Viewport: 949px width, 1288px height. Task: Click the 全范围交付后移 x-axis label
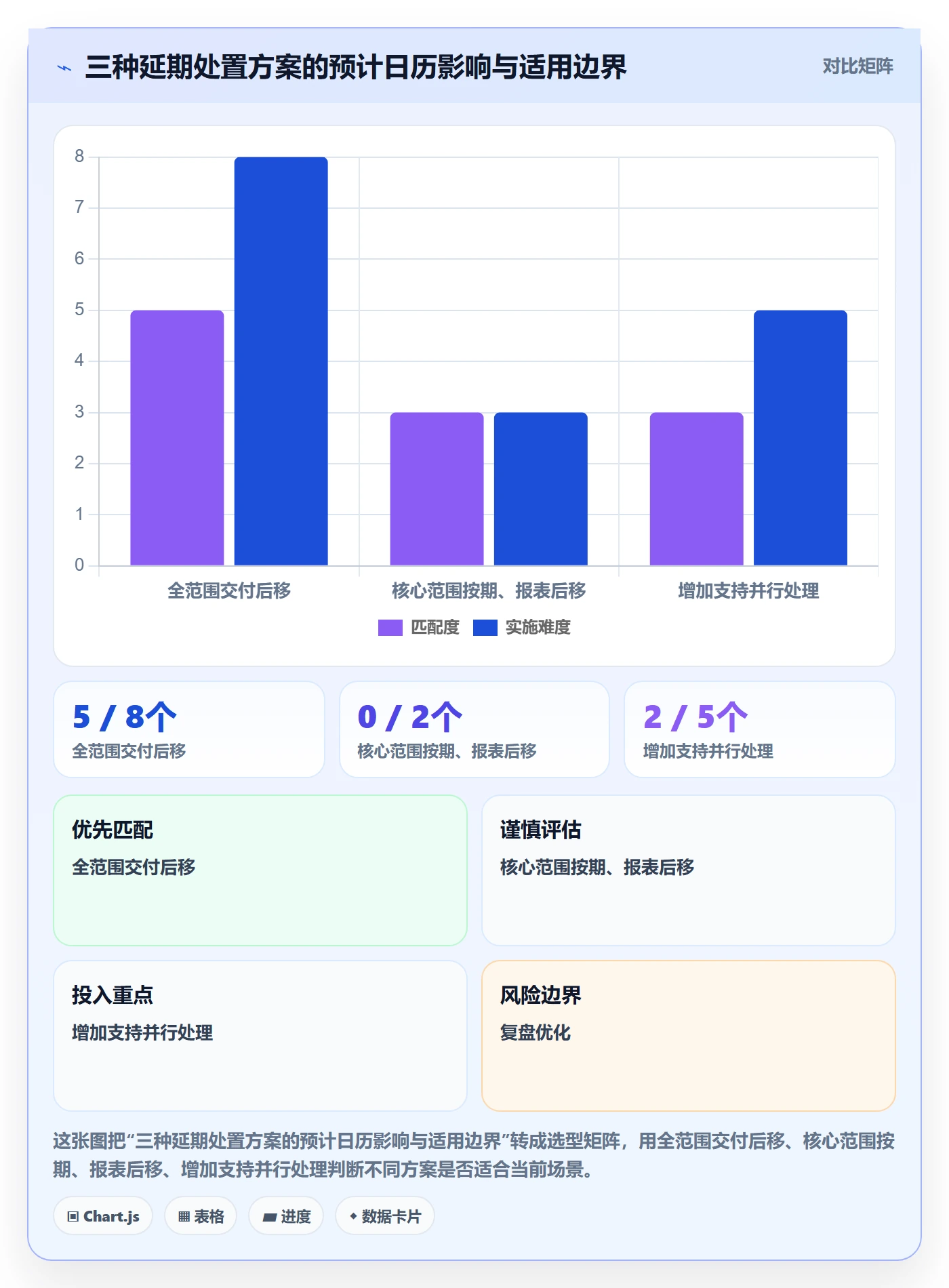pos(229,591)
